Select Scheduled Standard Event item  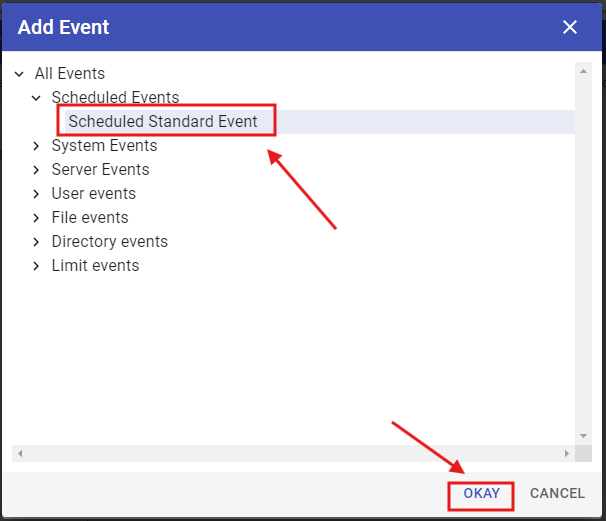[x=163, y=122]
